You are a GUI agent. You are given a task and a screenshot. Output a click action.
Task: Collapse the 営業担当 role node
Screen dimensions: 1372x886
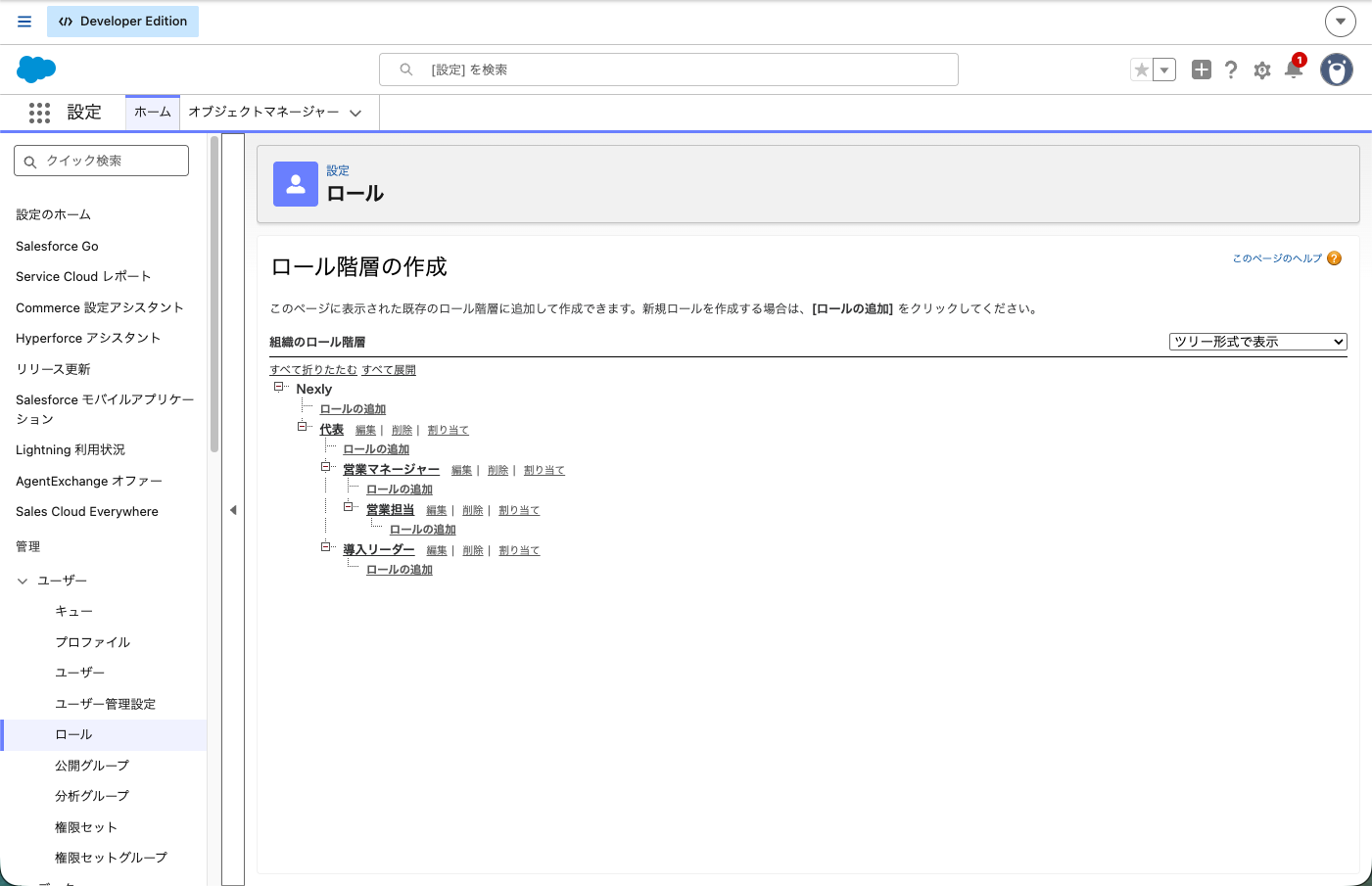[348, 507]
